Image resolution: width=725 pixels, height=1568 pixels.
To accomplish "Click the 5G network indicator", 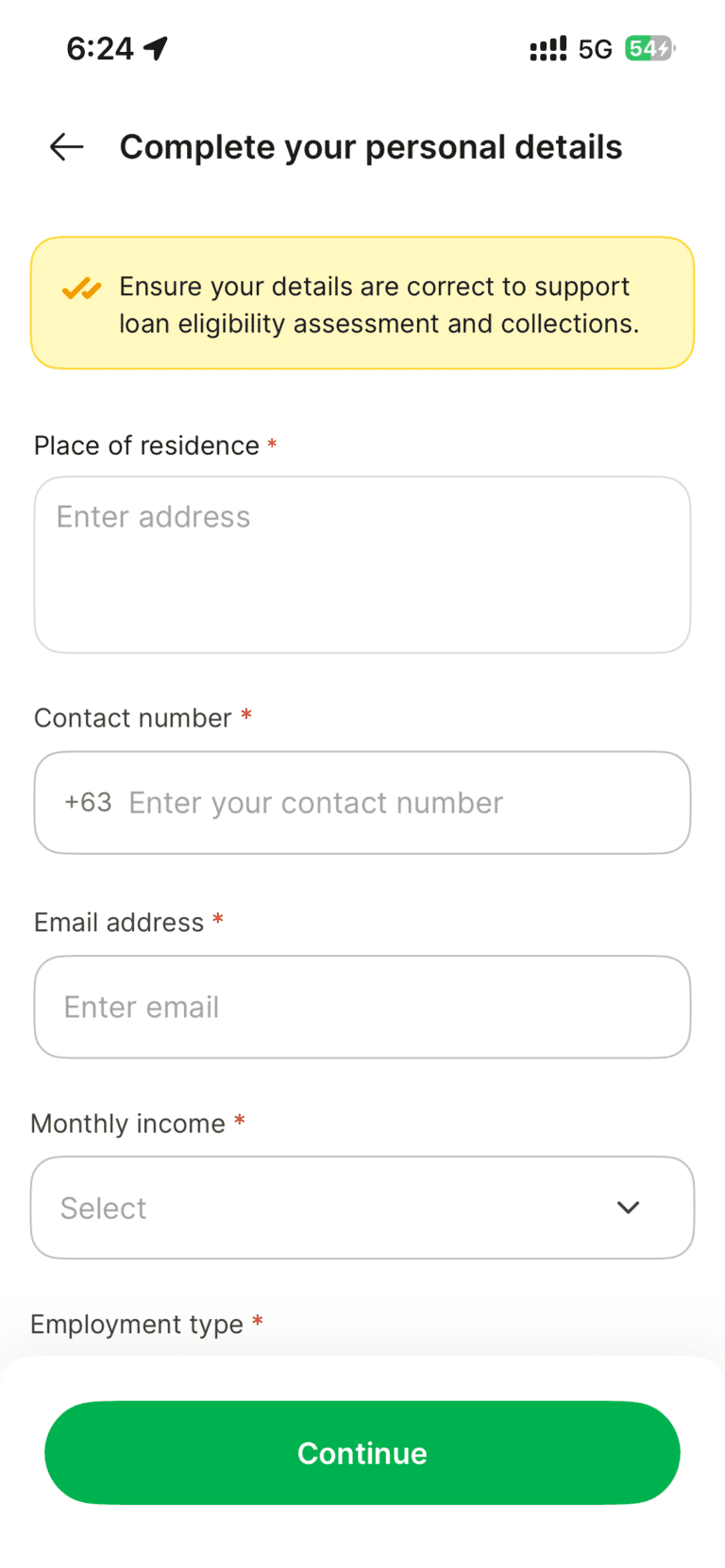I will coord(595,49).
